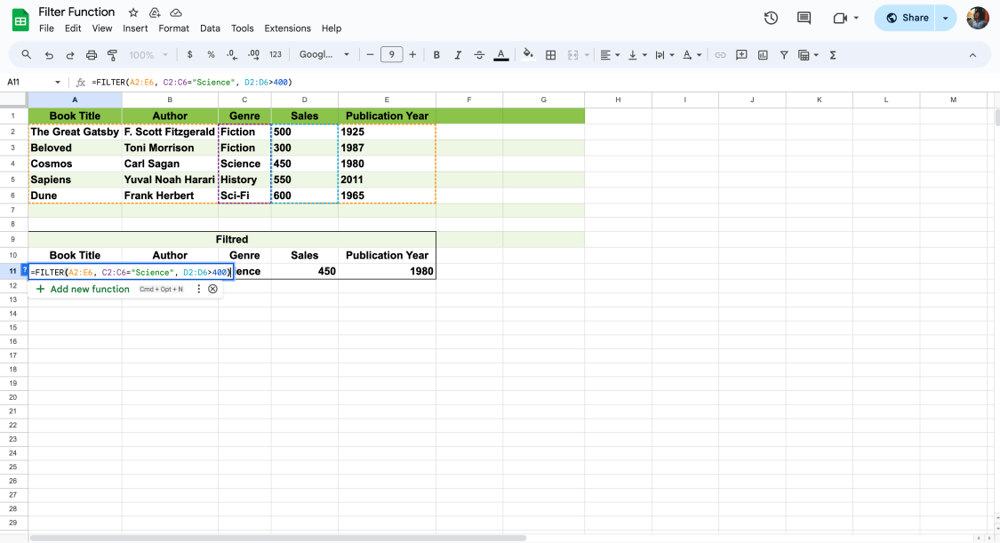Click the print icon in toolbar
Viewport: 1000px width, 543px height.
91,55
